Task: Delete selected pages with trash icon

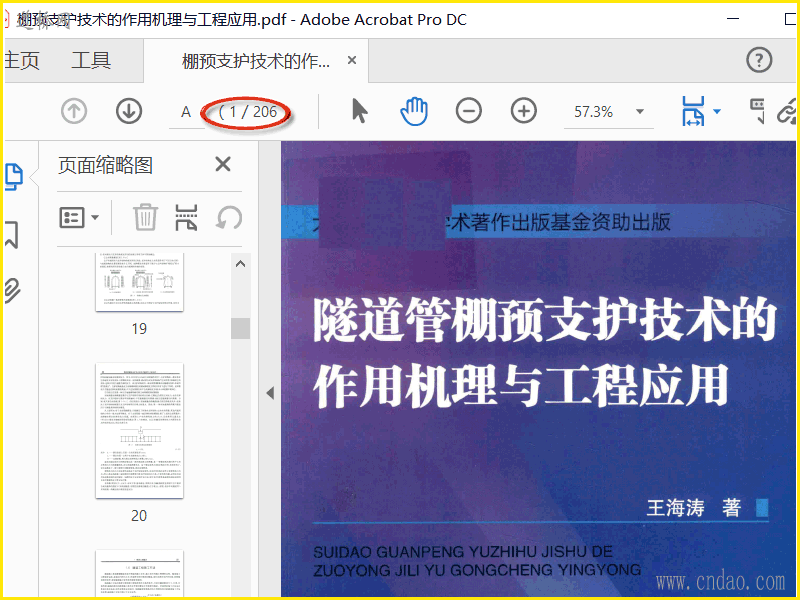Action: [145, 217]
